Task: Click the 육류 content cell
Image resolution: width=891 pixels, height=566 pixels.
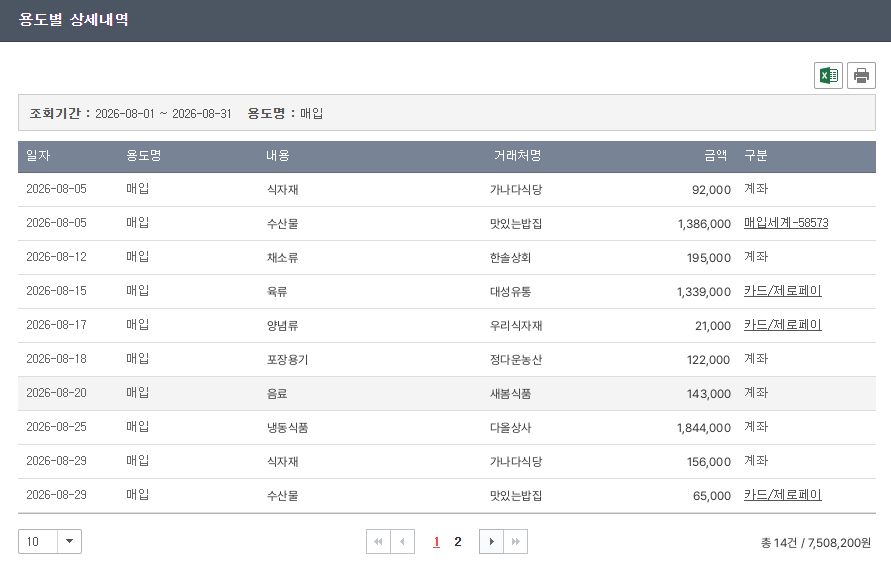Action: [x=277, y=292]
